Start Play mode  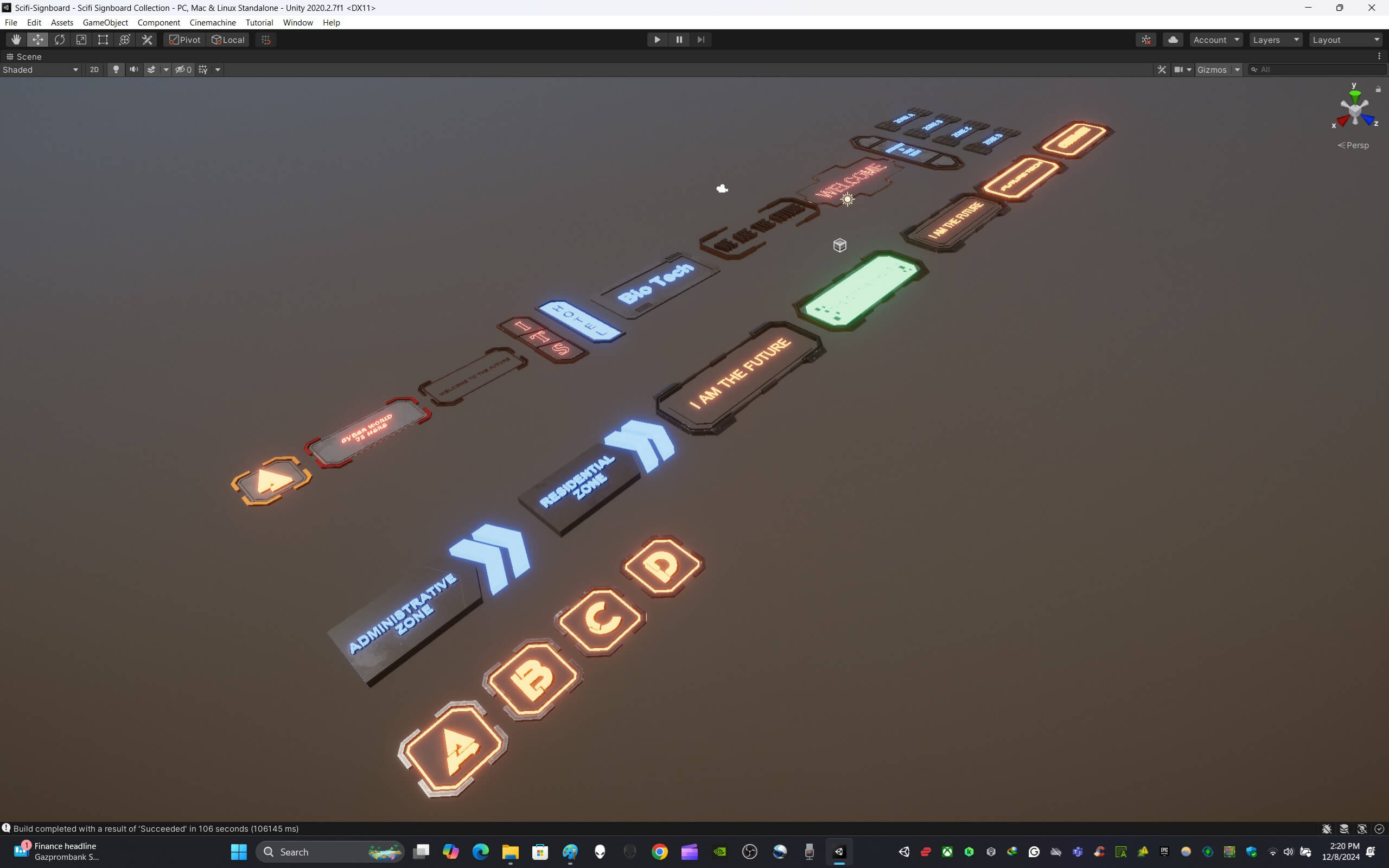(657, 40)
